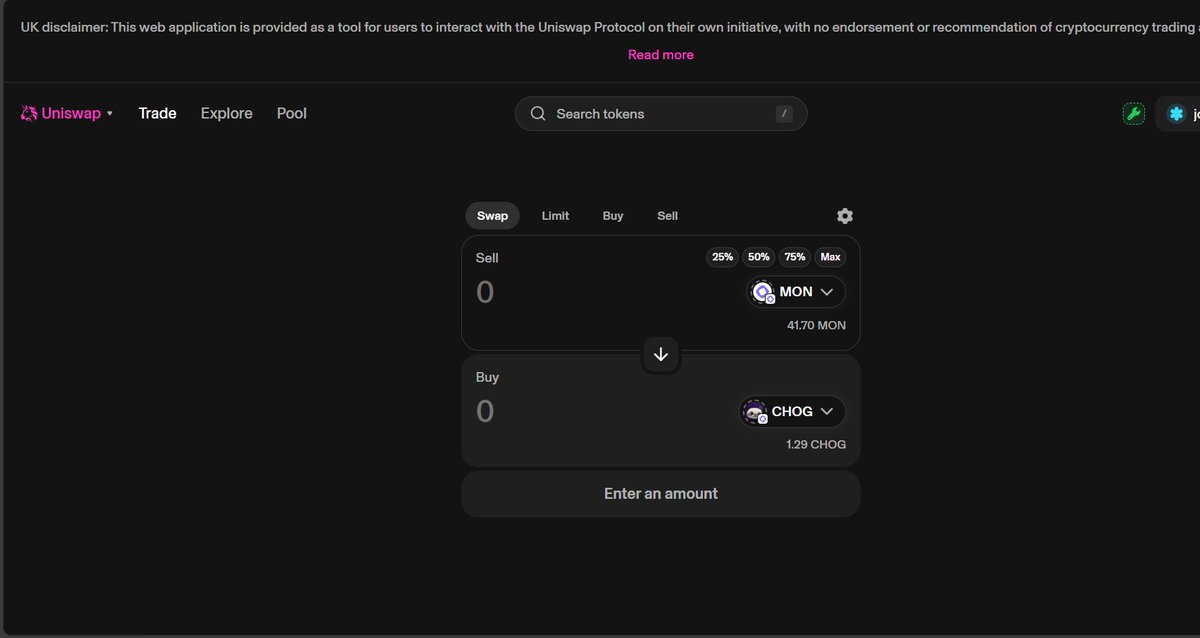Screen dimensions: 1200x638
Task: Click the Search tokens field
Action: 661,114
